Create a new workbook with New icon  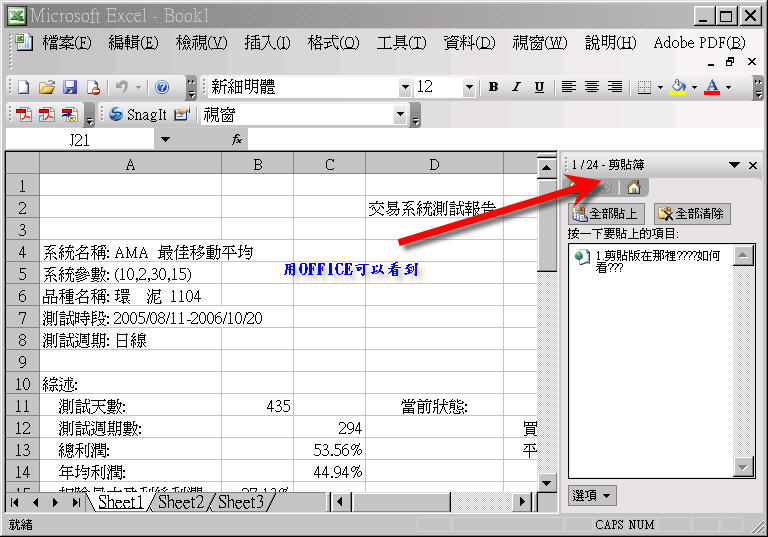tap(24, 87)
